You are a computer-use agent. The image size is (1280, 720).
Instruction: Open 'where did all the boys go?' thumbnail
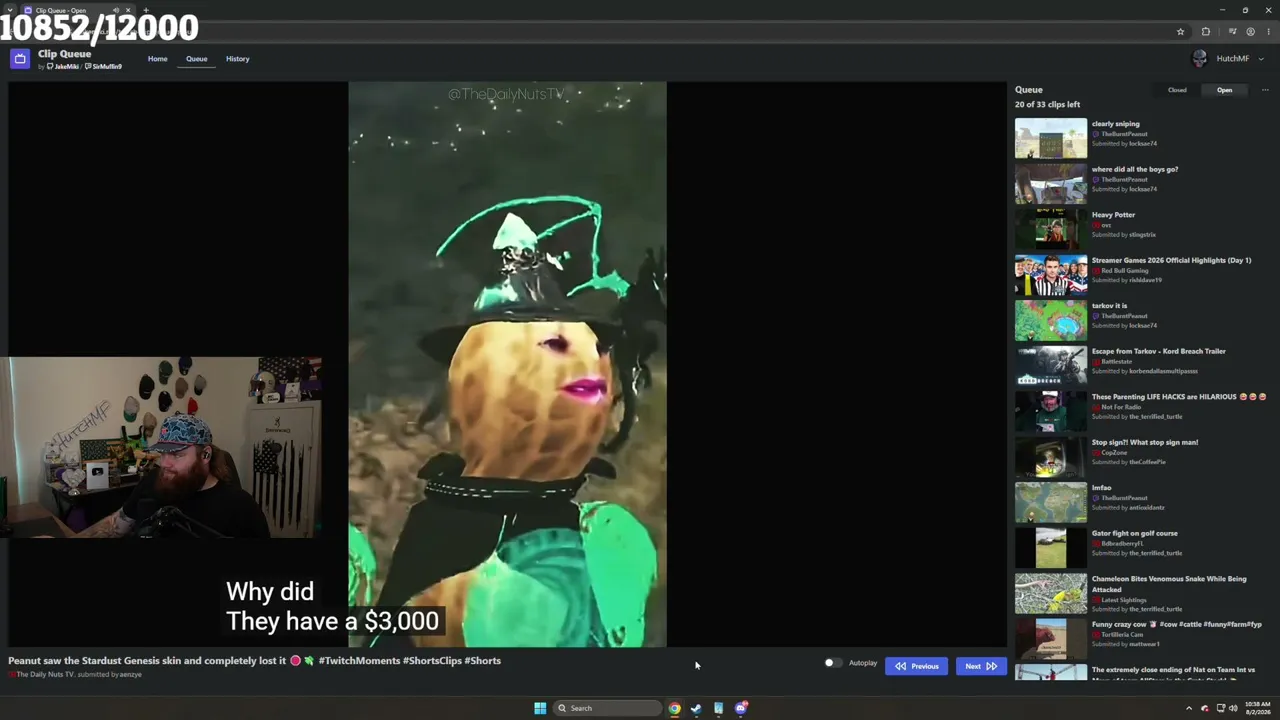click(x=1051, y=184)
